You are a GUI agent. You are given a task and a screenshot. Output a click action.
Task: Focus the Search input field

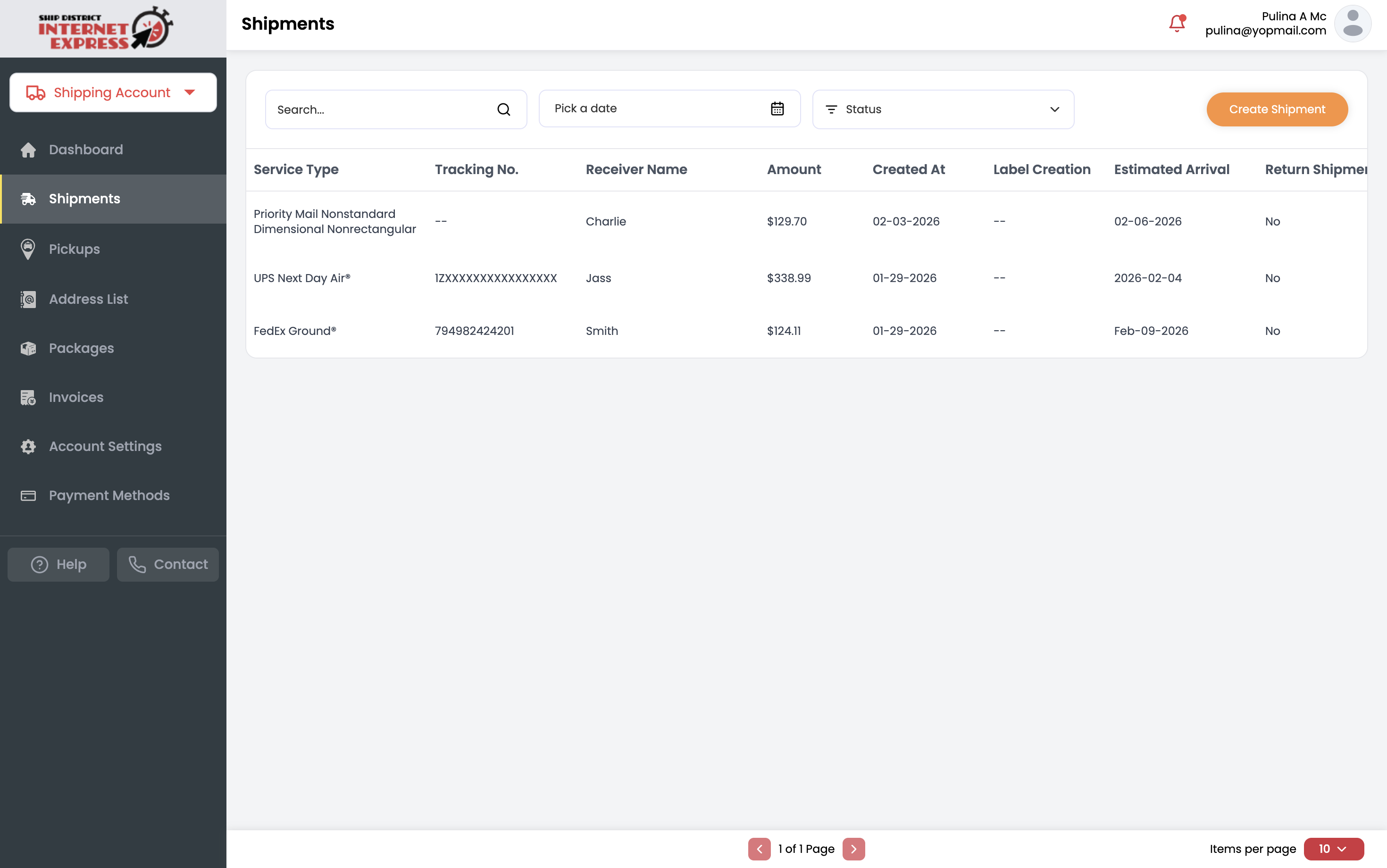pyautogui.click(x=382, y=109)
